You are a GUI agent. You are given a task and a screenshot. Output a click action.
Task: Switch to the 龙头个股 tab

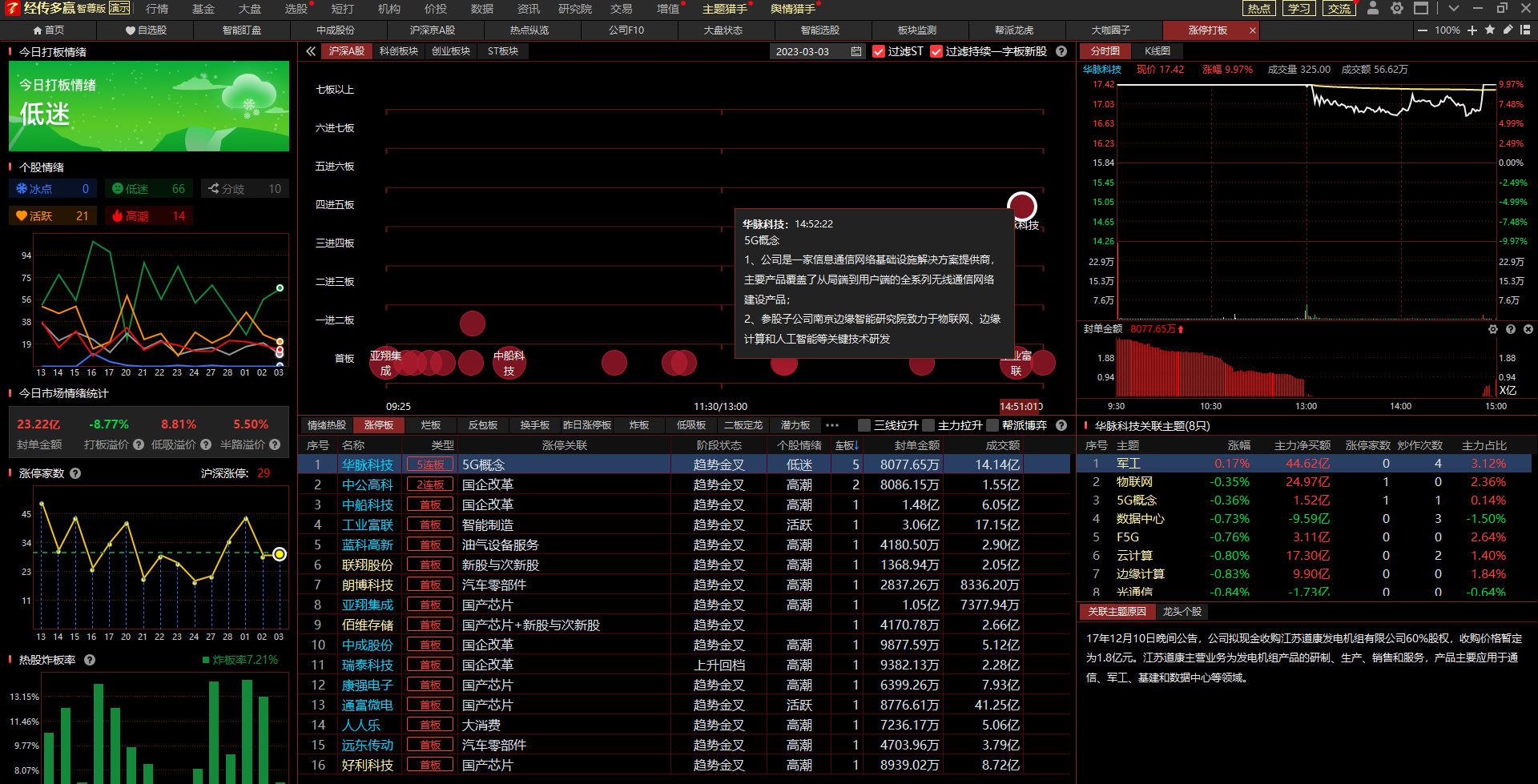tap(1182, 612)
